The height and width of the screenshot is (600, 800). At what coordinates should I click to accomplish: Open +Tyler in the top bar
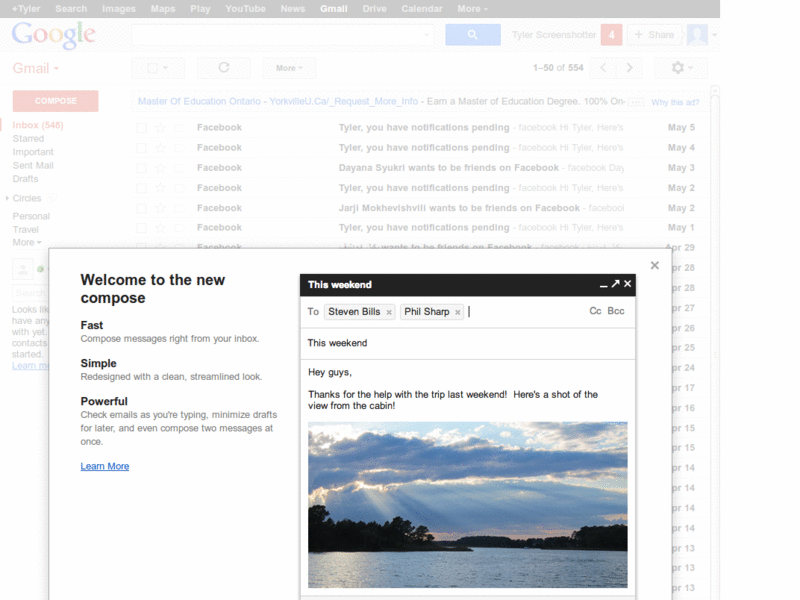[x=26, y=9]
